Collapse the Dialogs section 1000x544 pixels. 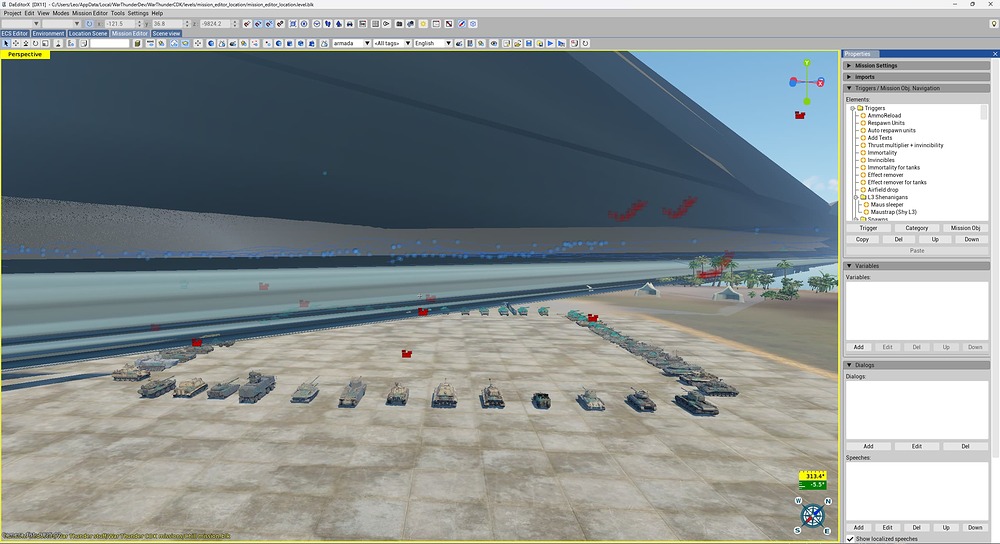[918, 365]
